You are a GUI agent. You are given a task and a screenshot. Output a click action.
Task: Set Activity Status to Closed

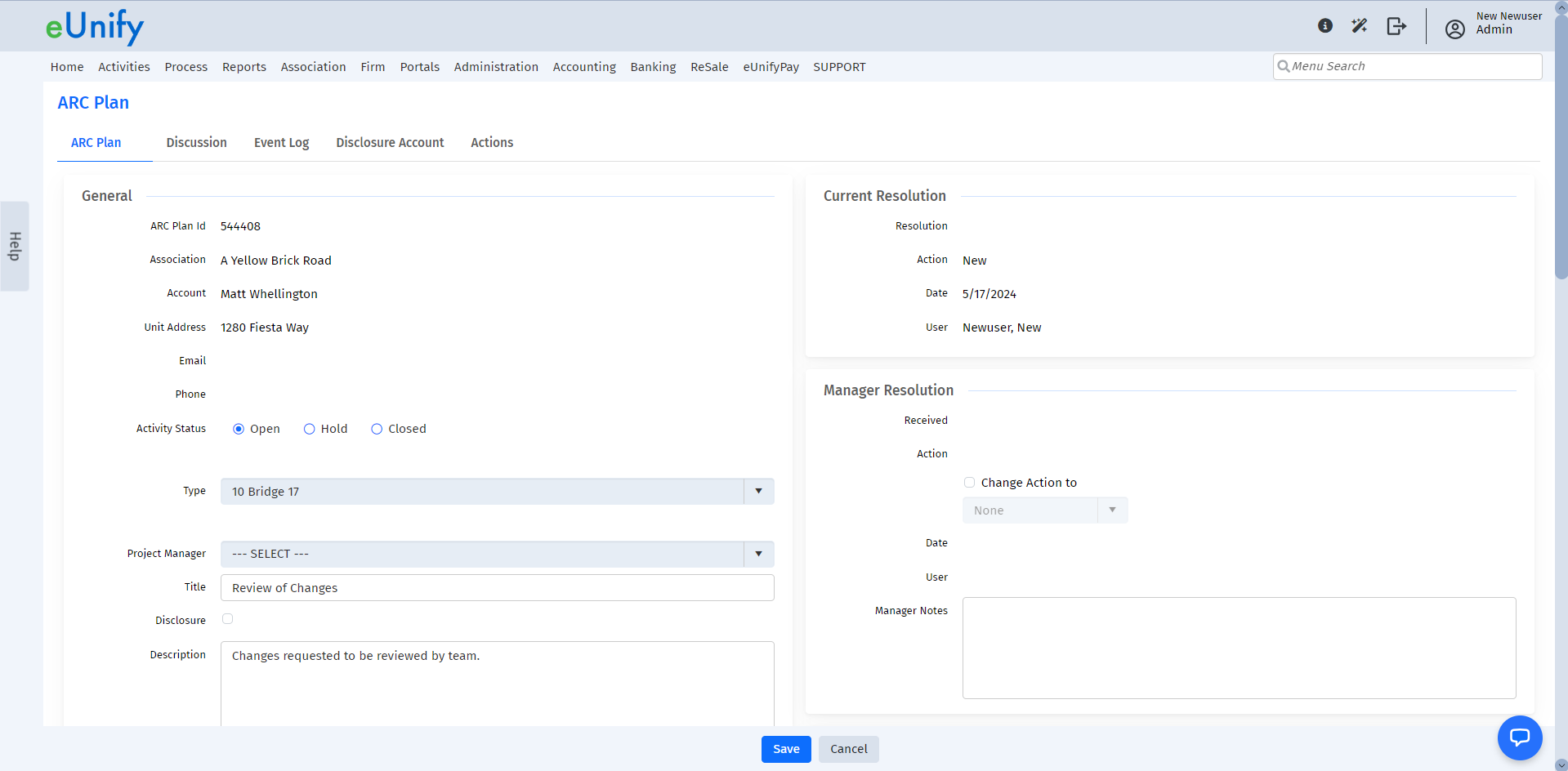(x=377, y=429)
